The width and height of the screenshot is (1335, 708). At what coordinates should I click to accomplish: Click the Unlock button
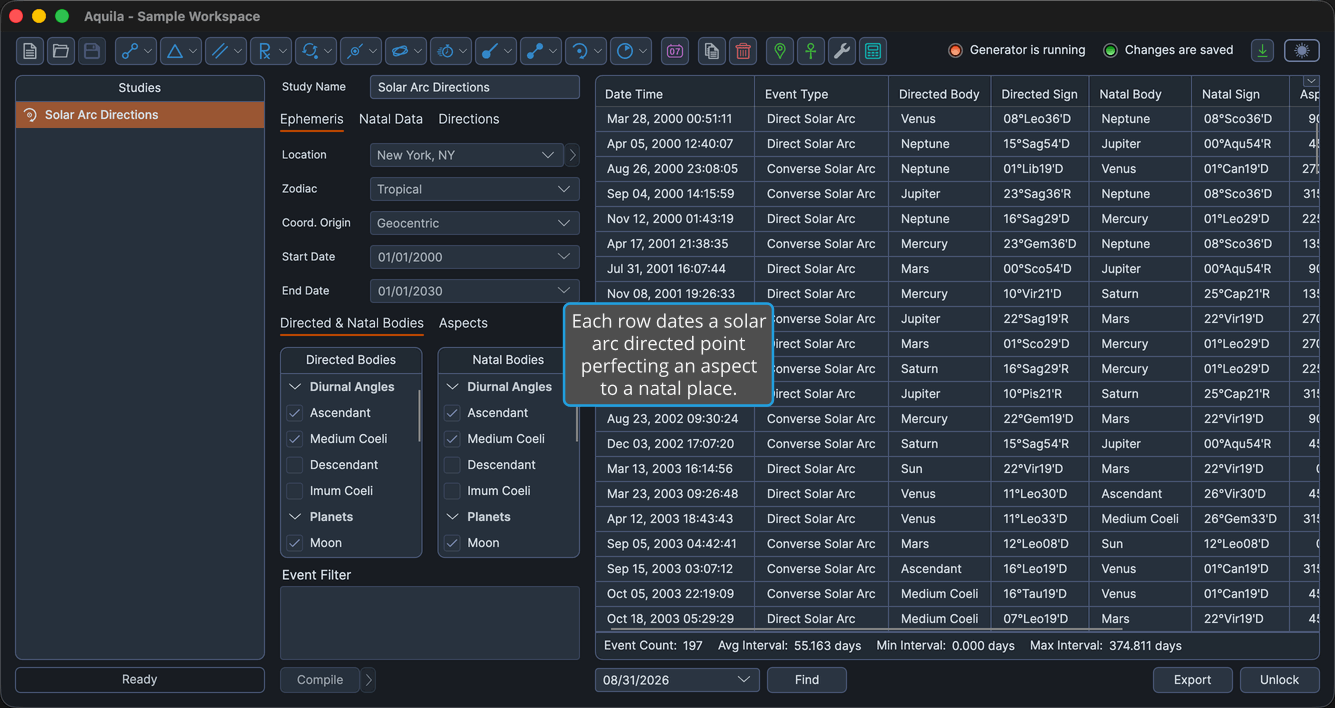[1280, 680]
